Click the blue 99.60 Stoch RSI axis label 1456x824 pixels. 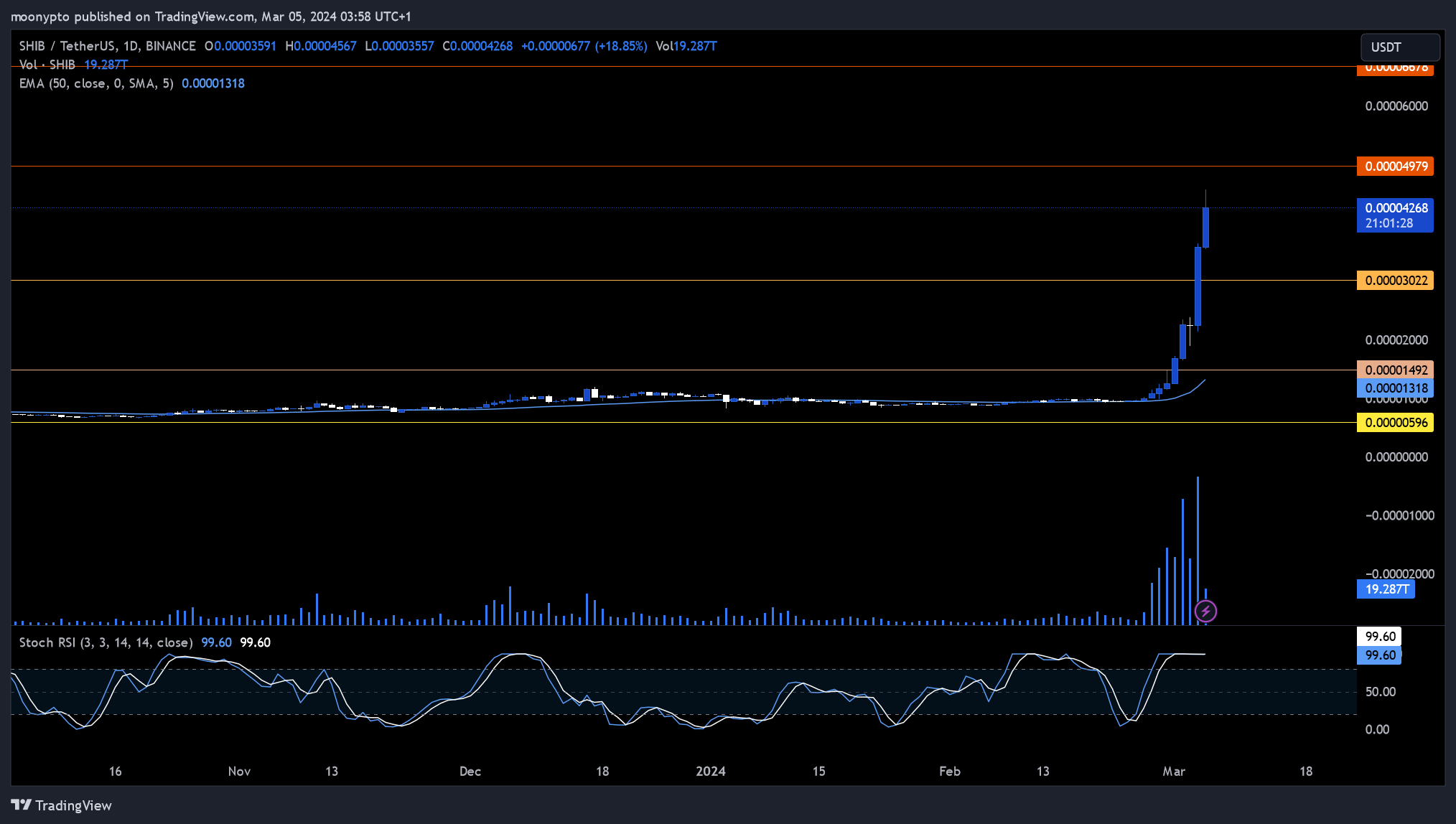click(x=1379, y=655)
